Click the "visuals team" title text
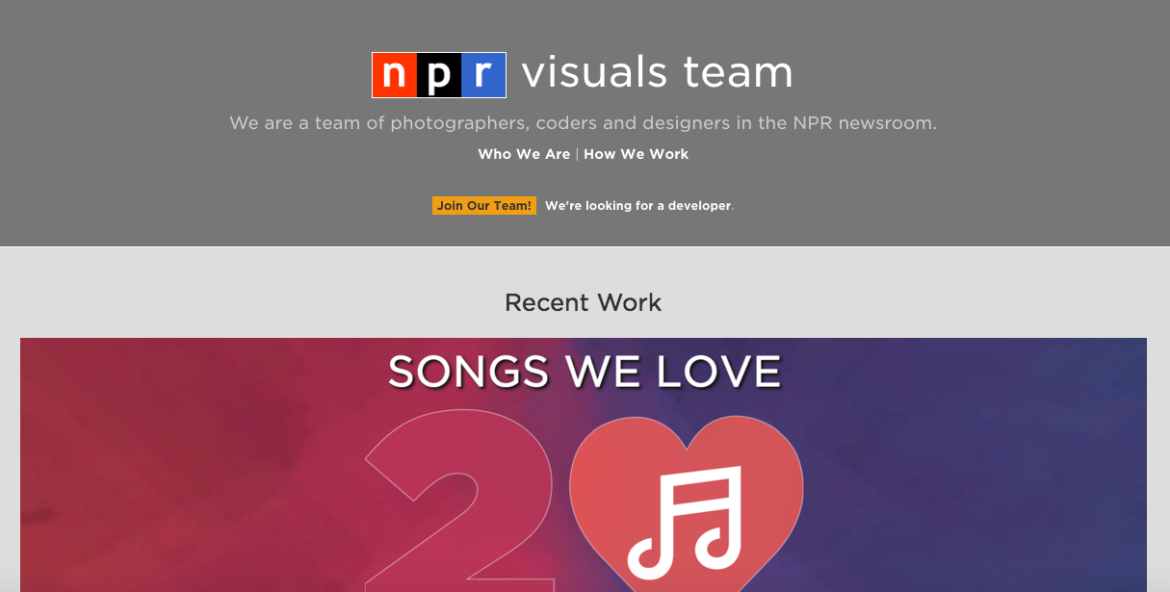Viewport: 1170px width, 592px height. 657,73
